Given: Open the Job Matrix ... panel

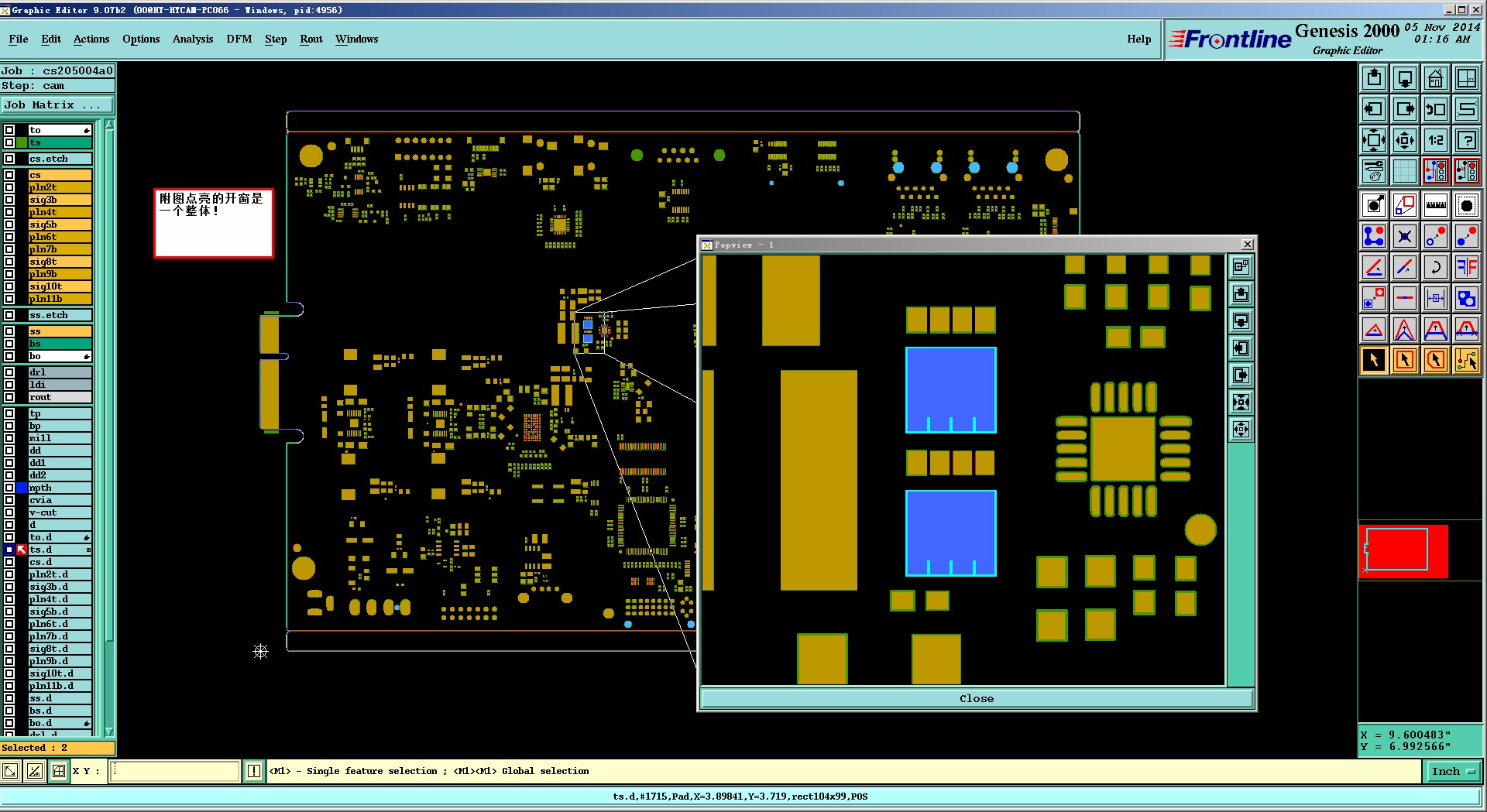Looking at the screenshot, I should (x=57, y=105).
